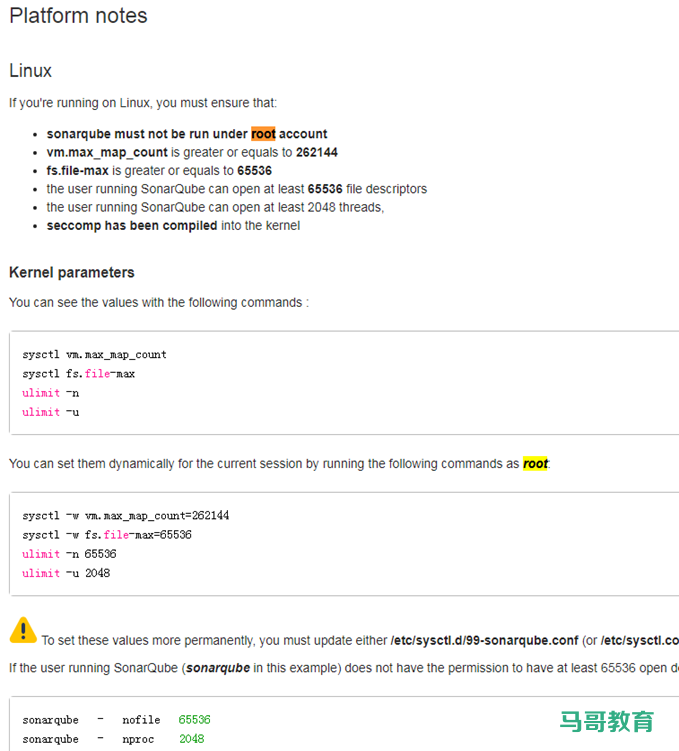Click the bold italic 'sonarqube' word
The width and height of the screenshot is (679, 751).
pos(218,668)
